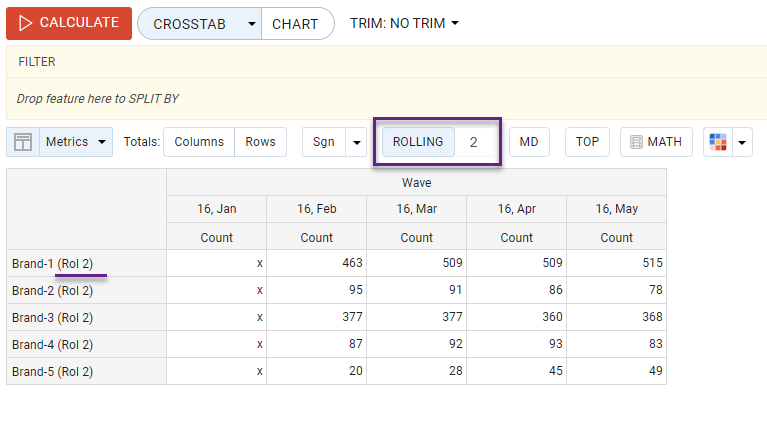The image size is (767, 422).
Task: Open the color palette grid icon
Action: coord(717,142)
